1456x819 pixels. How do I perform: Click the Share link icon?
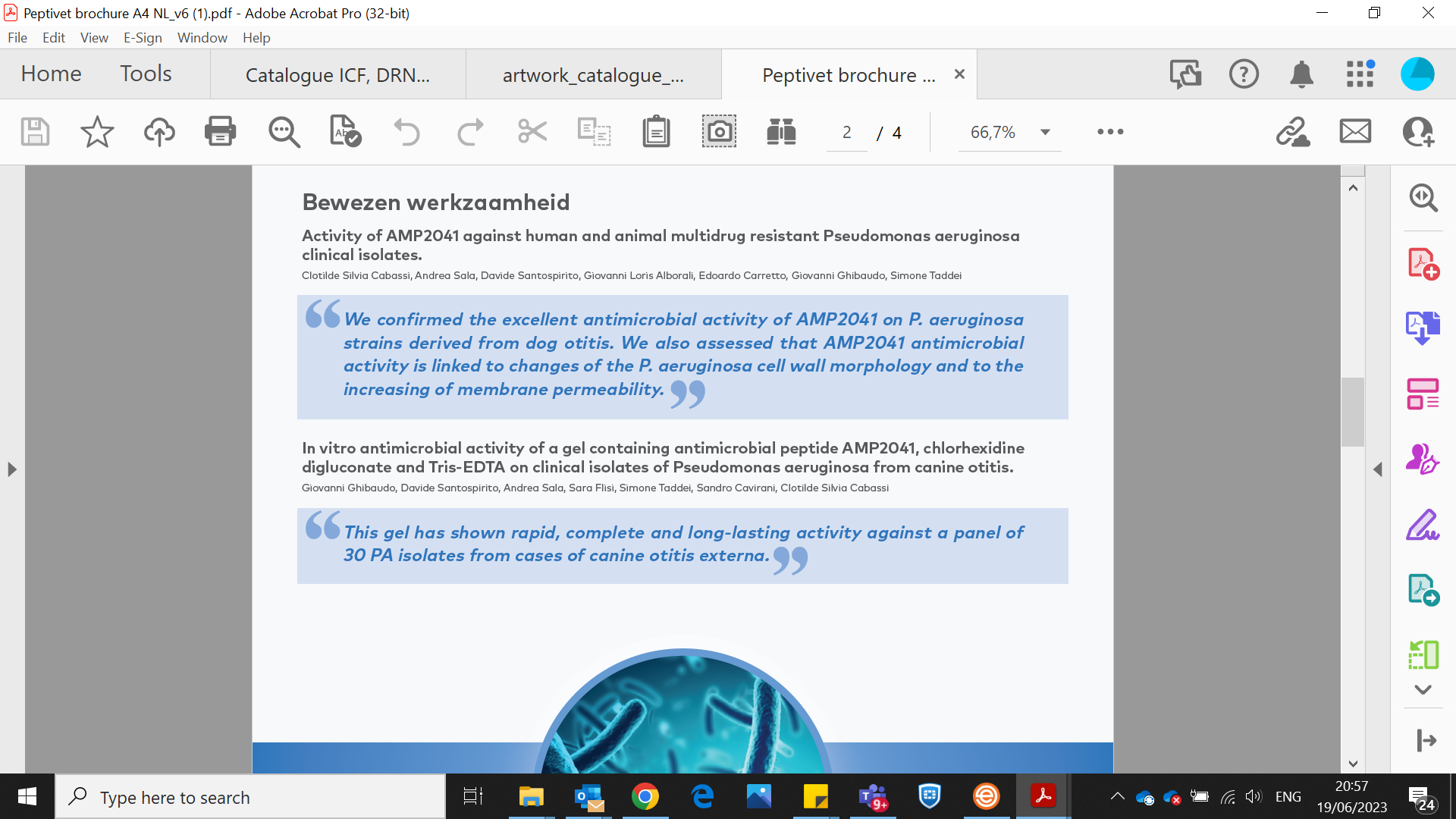[1292, 132]
